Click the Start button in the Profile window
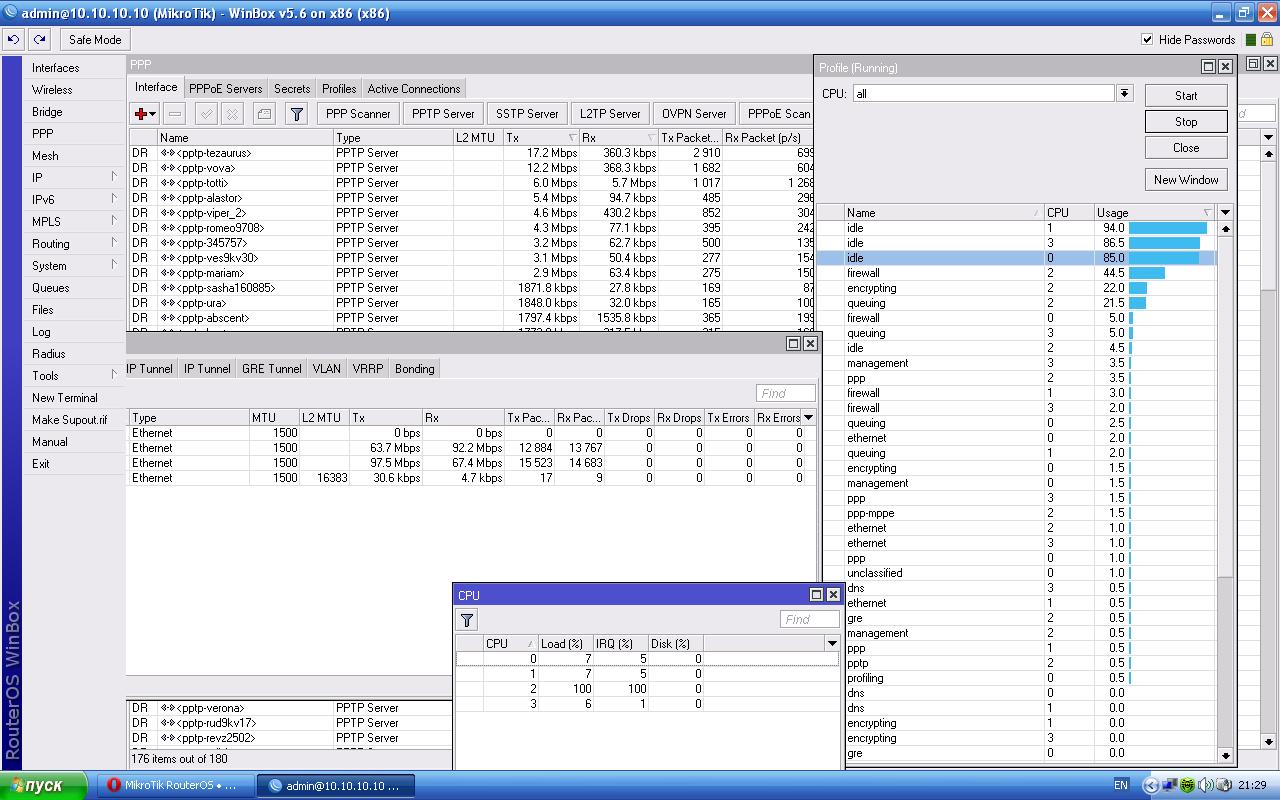This screenshot has width=1280, height=800. pos(1186,96)
